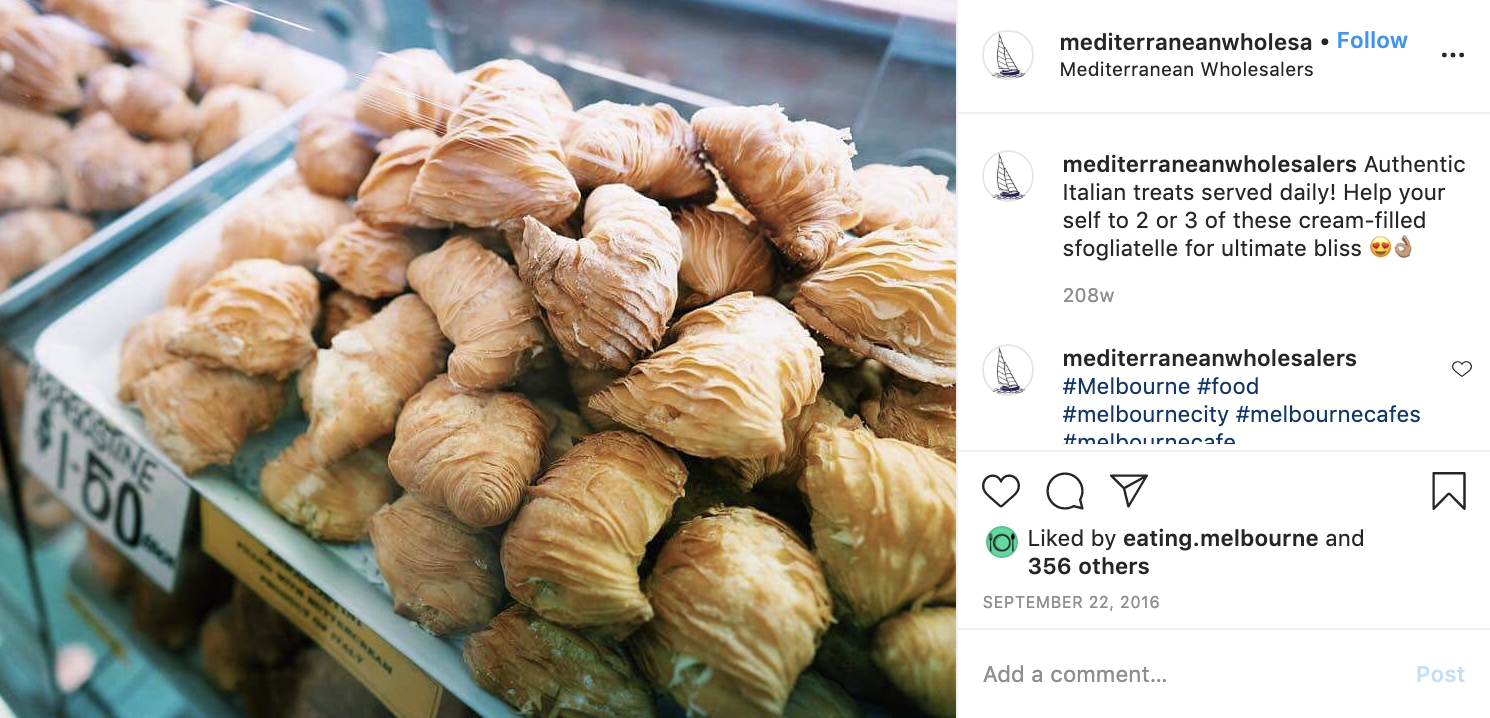Open the hashtag comment's profile avatar
Viewport: 1490px width, 718px height.
coord(1008,370)
